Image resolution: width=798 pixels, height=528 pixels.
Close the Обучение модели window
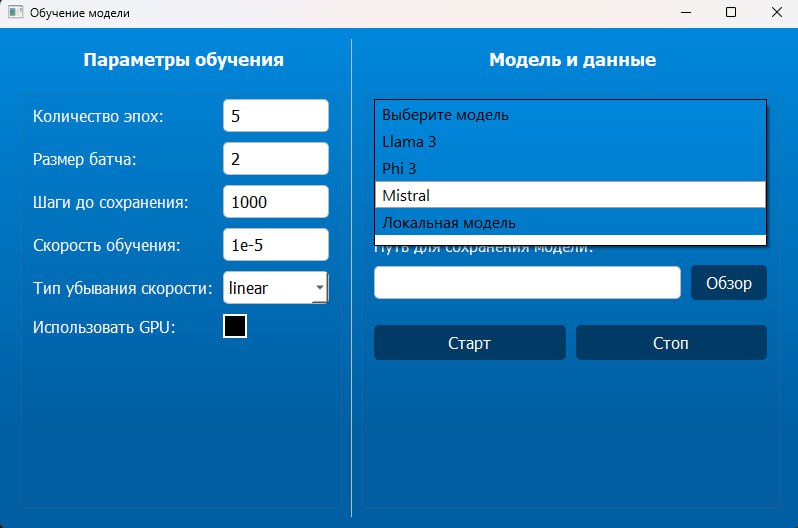pos(776,13)
